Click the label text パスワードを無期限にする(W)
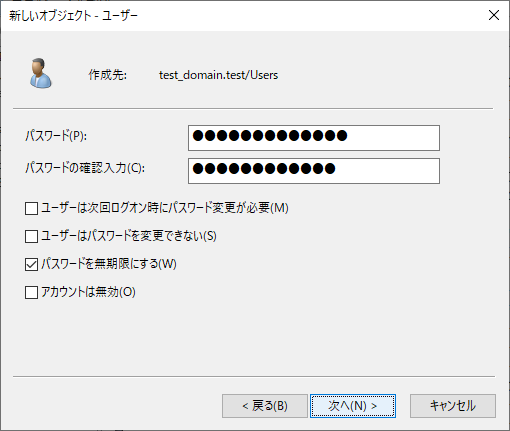 click(x=109, y=264)
